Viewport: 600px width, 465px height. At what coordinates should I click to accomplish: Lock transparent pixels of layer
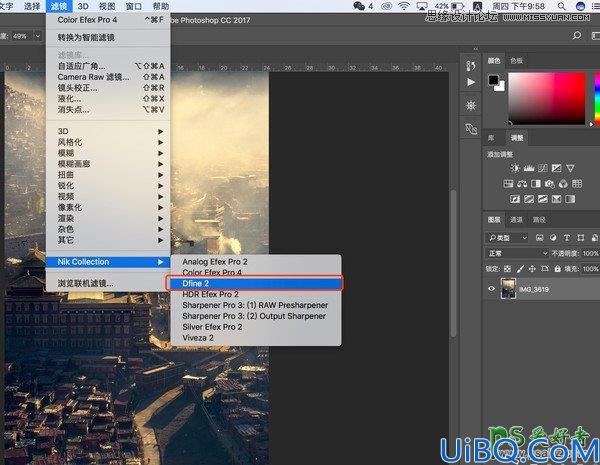point(507,269)
